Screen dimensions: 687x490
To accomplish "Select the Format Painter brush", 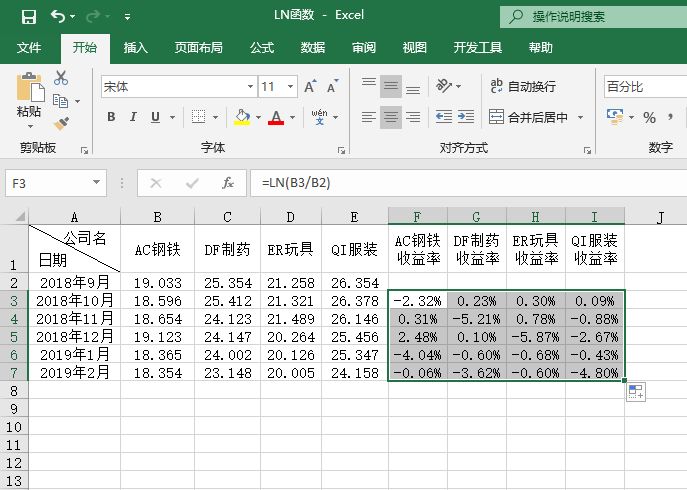I will (61, 124).
